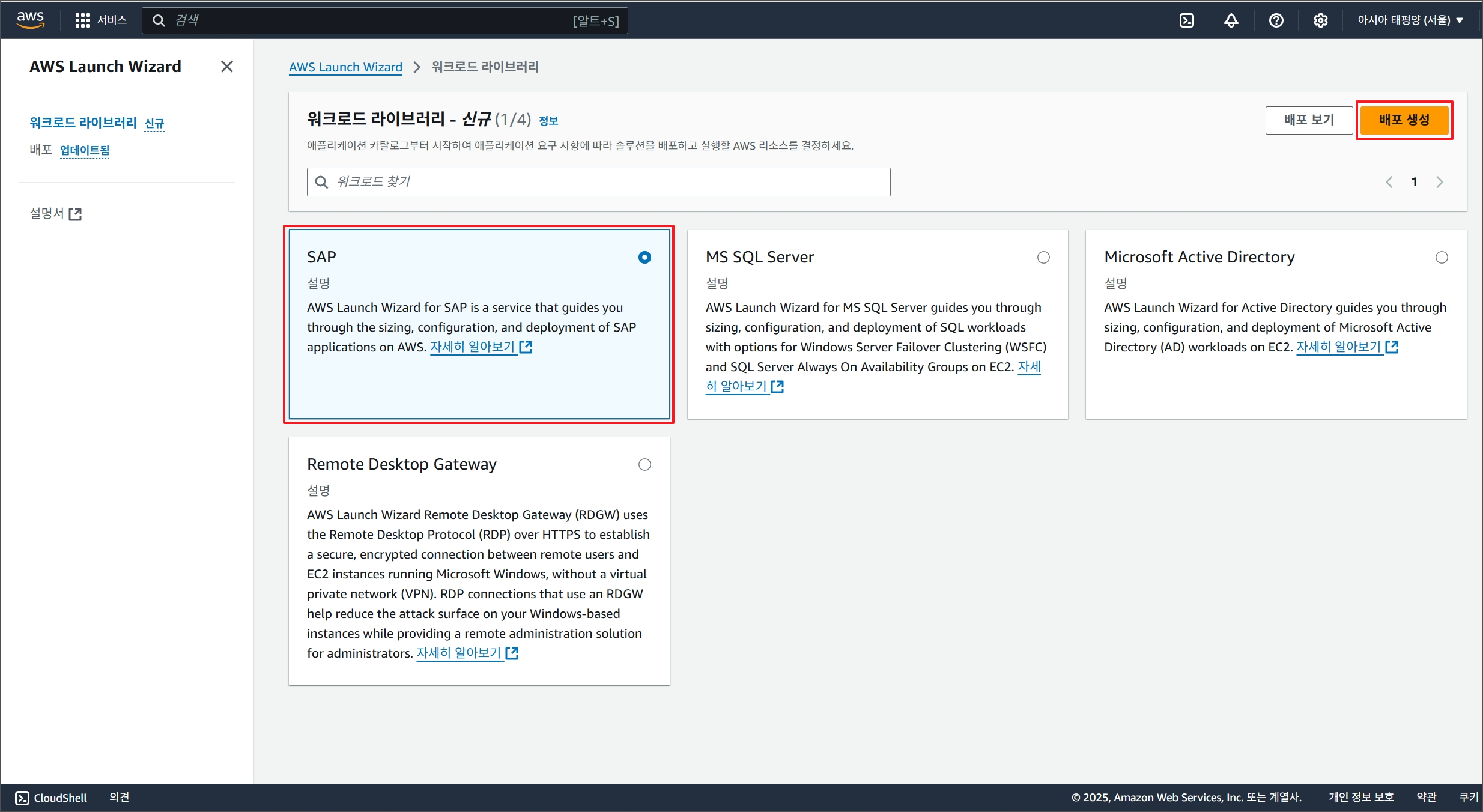This screenshot has height=812, width=1483.
Task: Click the Microsoft Active Directory card title
Action: click(x=1199, y=257)
